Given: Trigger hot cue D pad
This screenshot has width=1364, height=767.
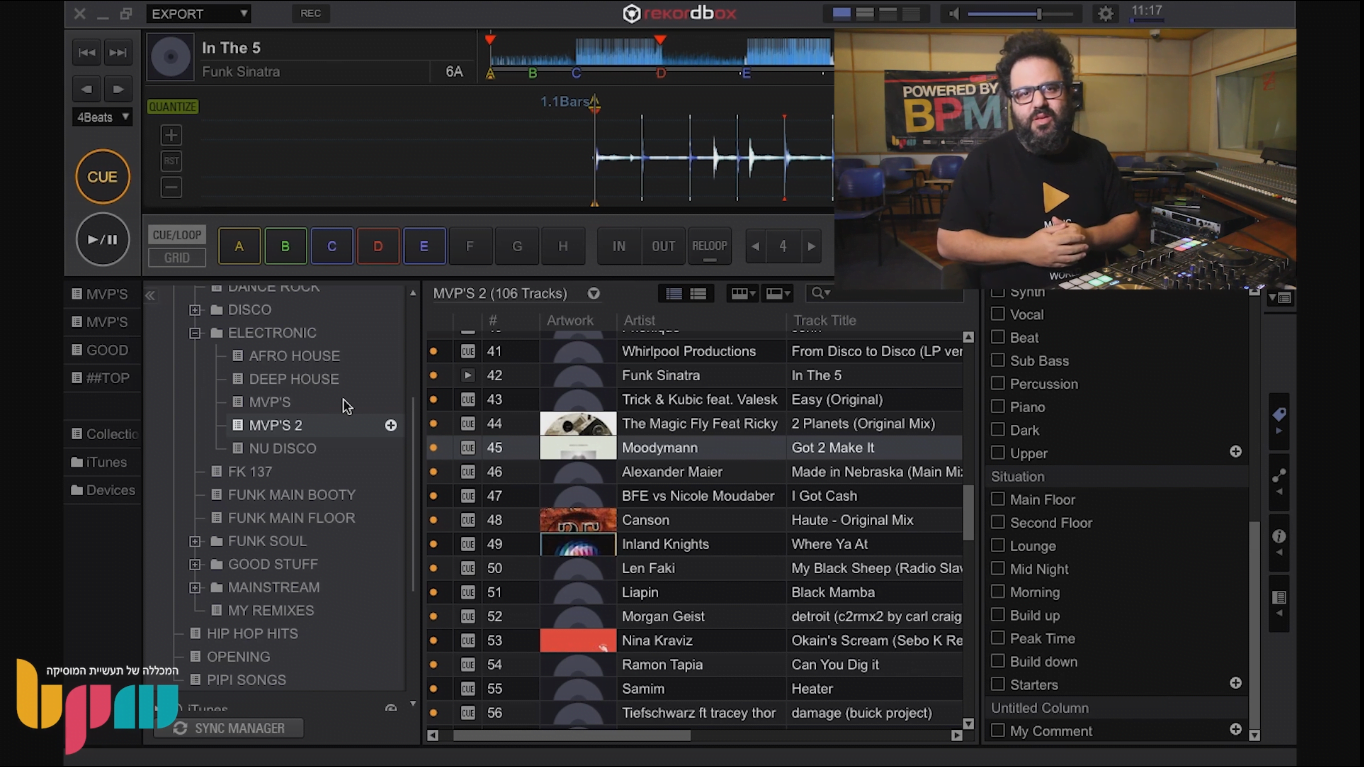Looking at the screenshot, I should 378,246.
